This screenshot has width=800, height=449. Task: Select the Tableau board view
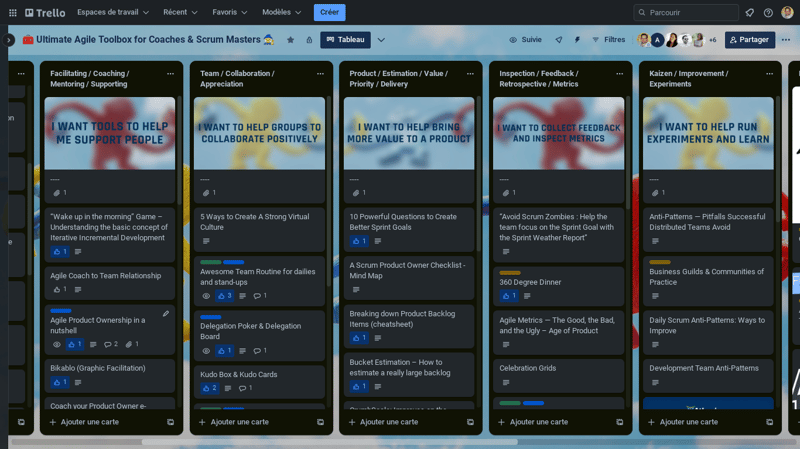(345, 40)
